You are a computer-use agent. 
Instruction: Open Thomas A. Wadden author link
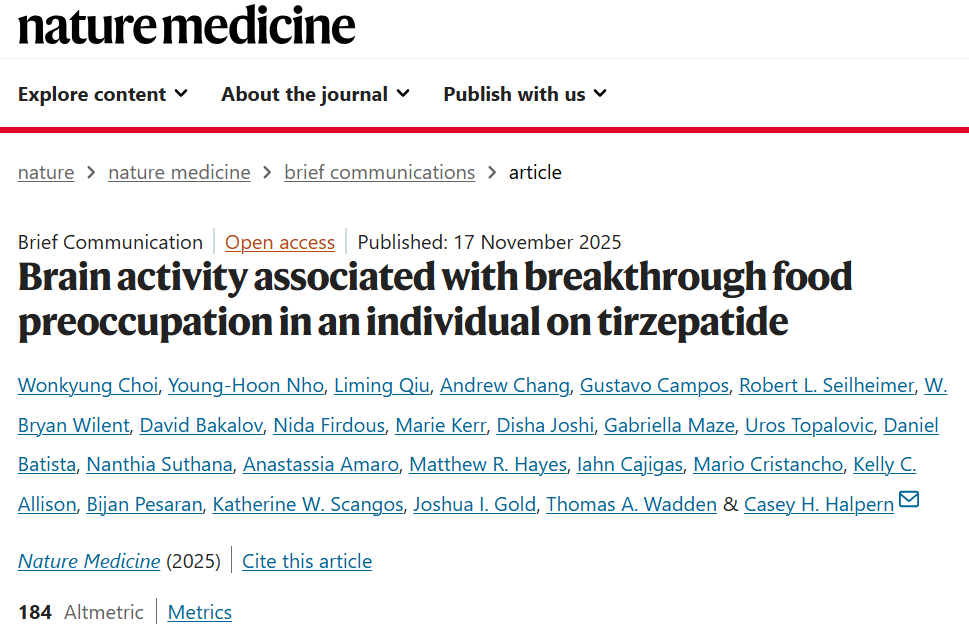pyautogui.click(x=631, y=505)
